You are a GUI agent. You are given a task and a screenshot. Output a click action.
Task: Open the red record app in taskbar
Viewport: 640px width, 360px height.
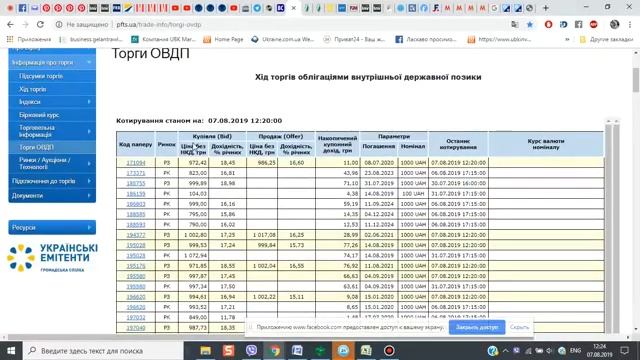coord(389,351)
